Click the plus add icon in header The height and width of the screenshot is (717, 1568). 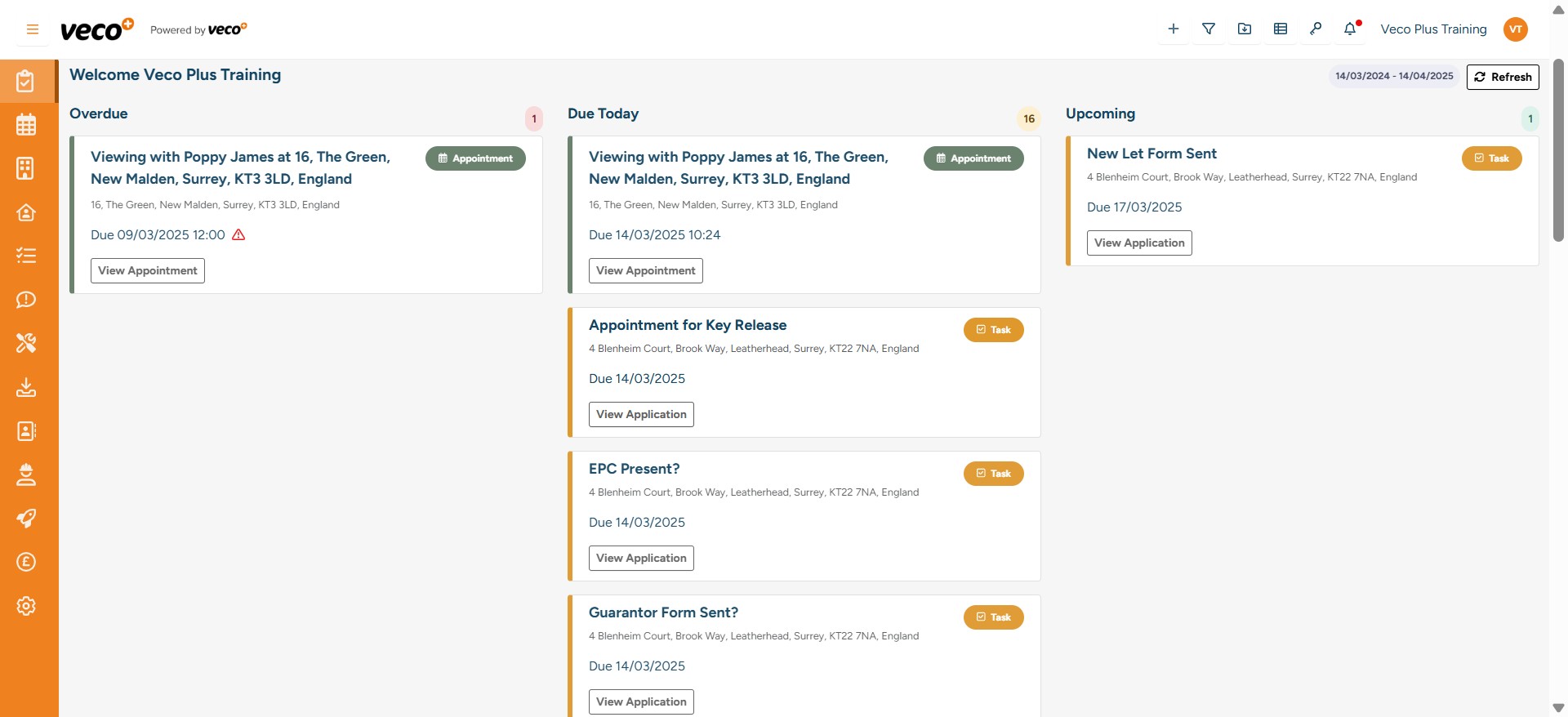click(1174, 29)
